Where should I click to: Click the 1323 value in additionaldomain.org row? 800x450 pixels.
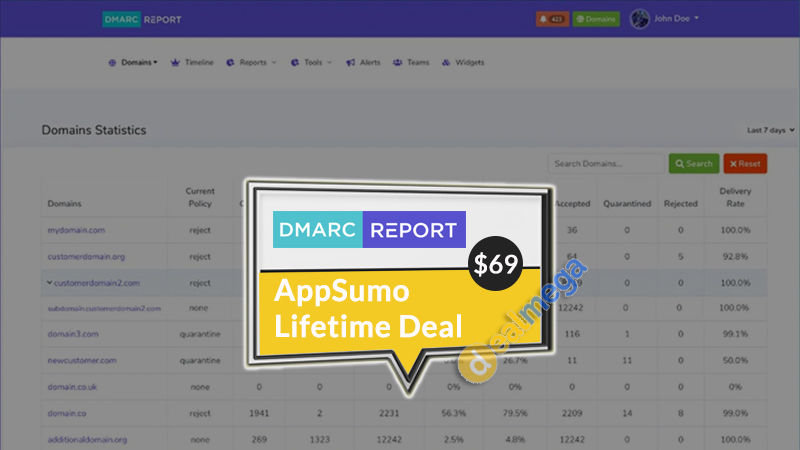319,439
